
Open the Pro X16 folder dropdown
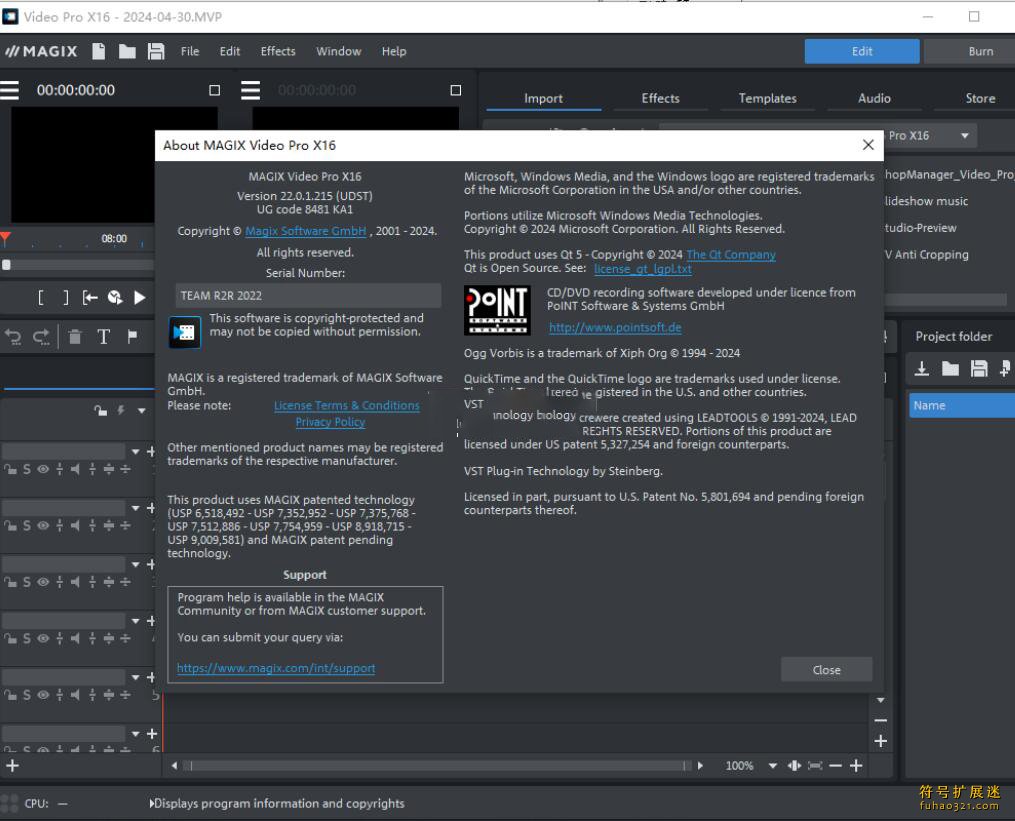pyautogui.click(x=965, y=135)
